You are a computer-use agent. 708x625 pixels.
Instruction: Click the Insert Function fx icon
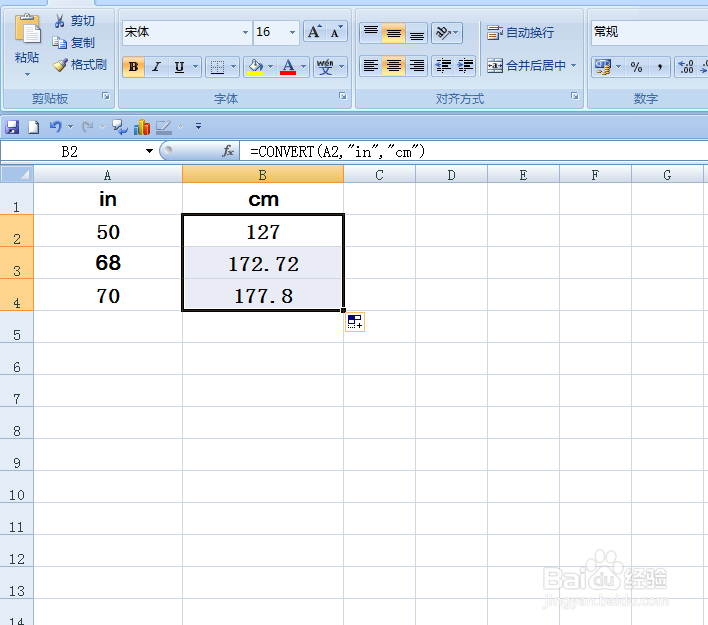(x=228, y=151)
